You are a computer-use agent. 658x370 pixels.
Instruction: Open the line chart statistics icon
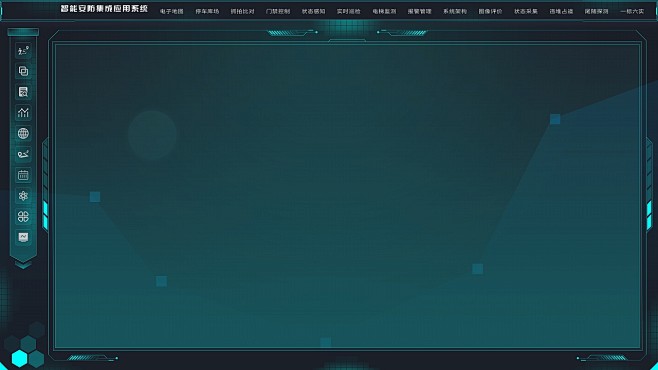[x=23, y=112]
